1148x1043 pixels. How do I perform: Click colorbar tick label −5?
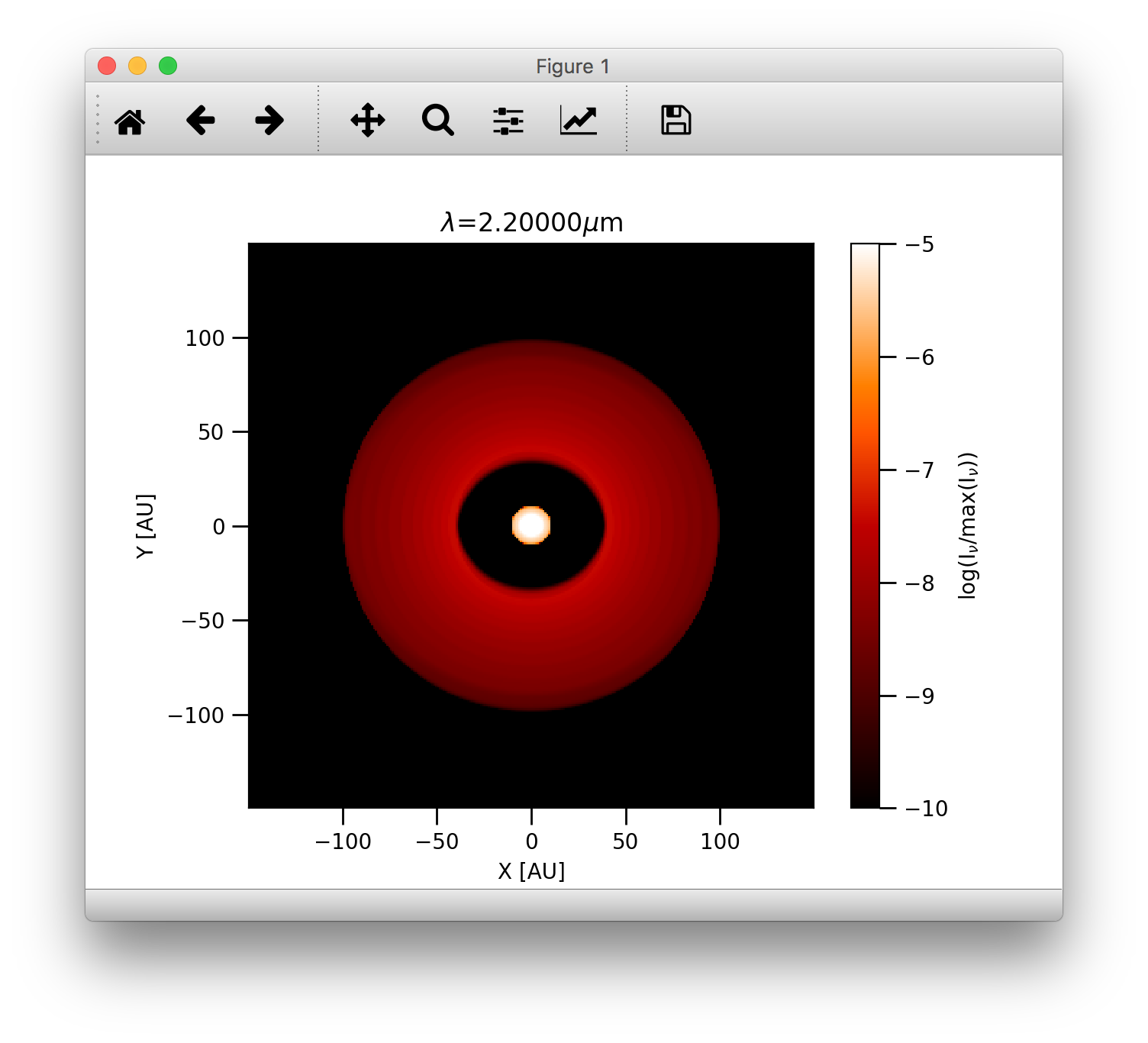tap(920, 244)
